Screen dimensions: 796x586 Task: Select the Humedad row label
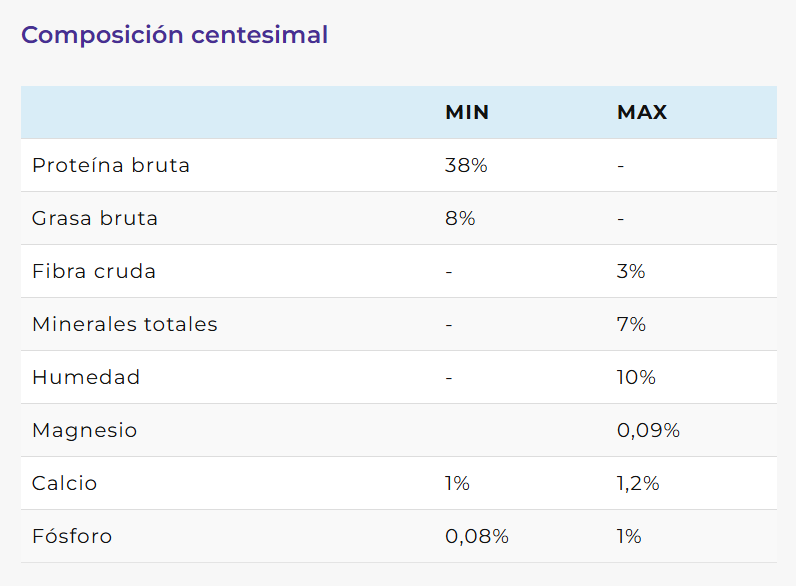[x=86, y=378]
